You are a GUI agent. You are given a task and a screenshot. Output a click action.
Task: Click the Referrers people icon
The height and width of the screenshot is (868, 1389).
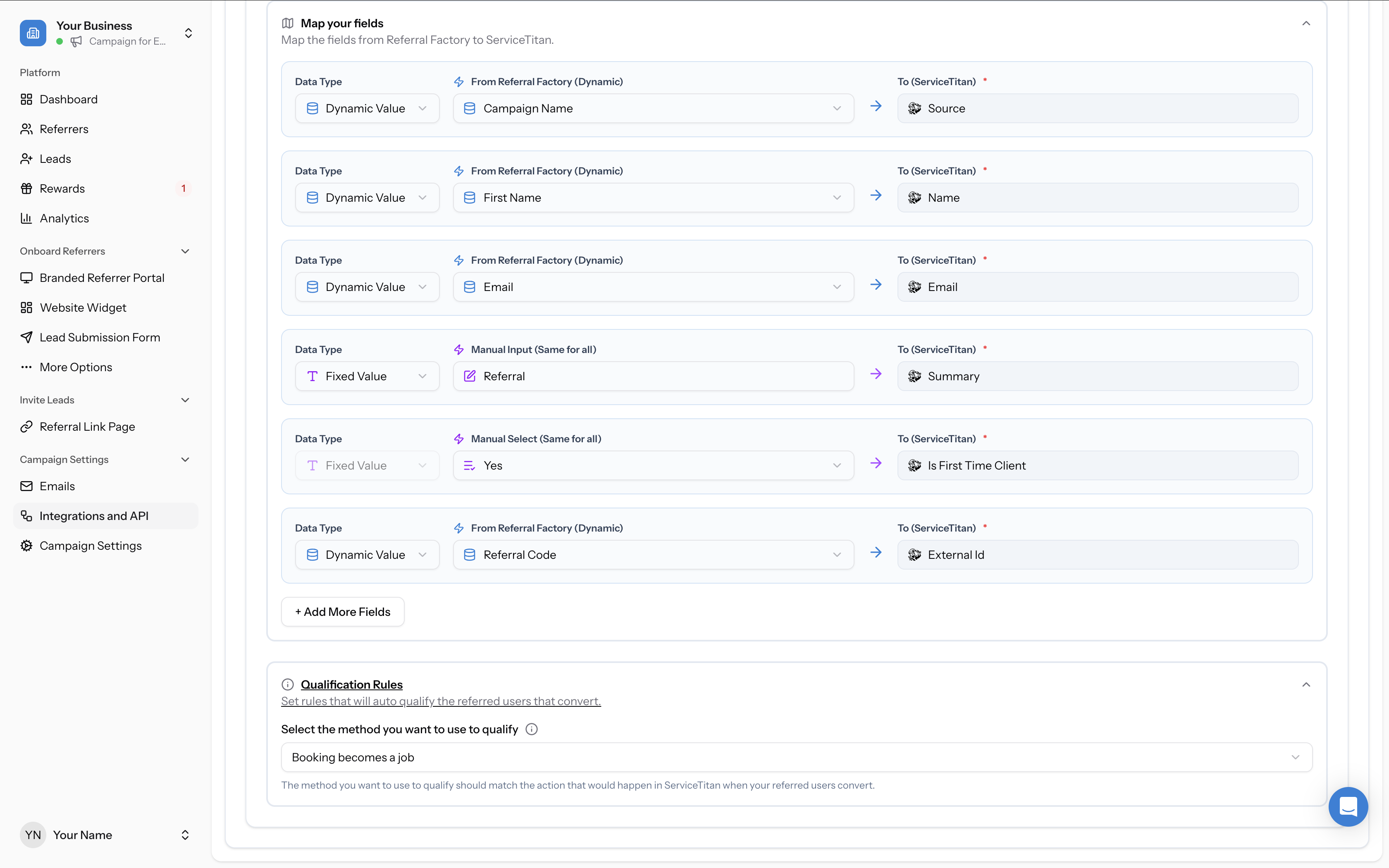coord(26,129)
